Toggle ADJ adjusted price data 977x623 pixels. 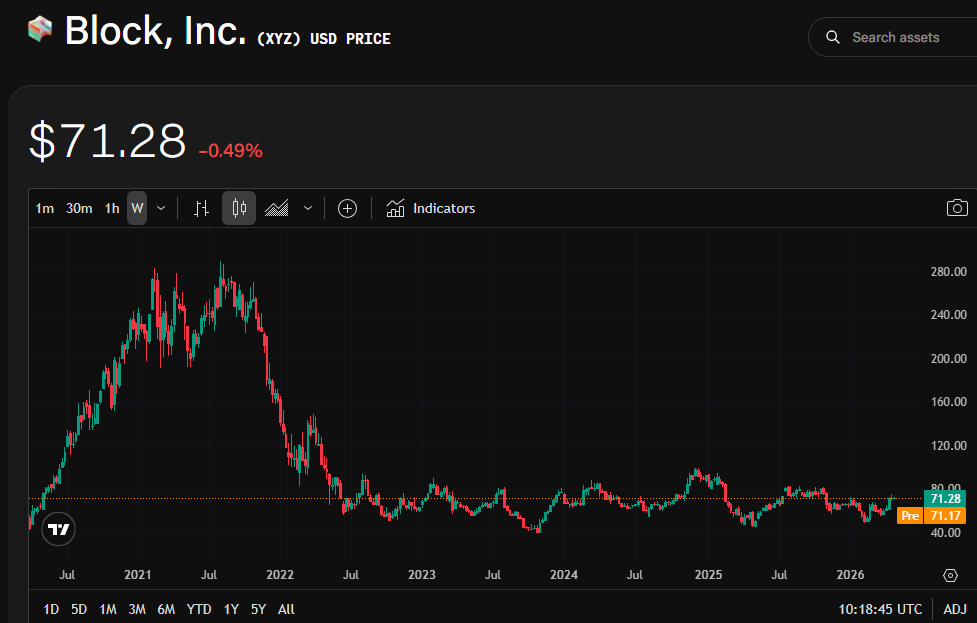coord(955,609)
